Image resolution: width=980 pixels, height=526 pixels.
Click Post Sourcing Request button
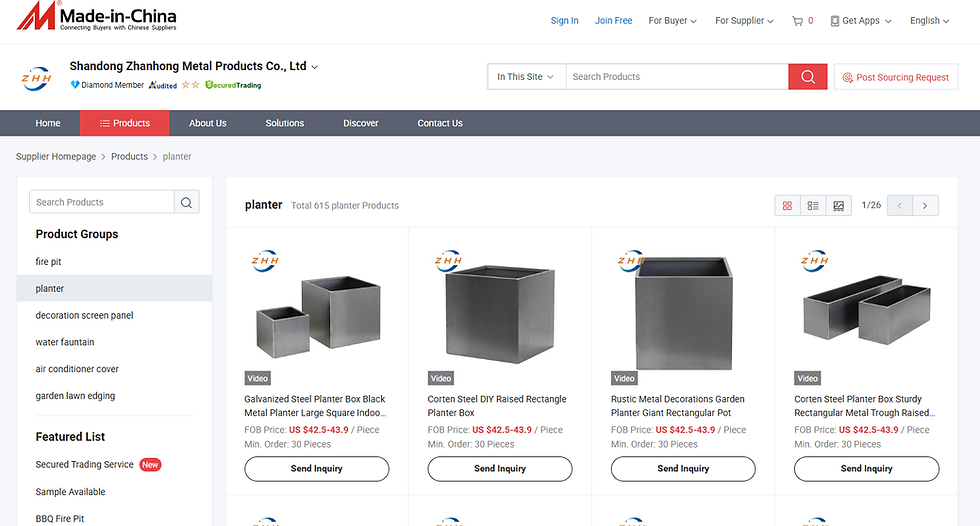click(x=895, y=77)
